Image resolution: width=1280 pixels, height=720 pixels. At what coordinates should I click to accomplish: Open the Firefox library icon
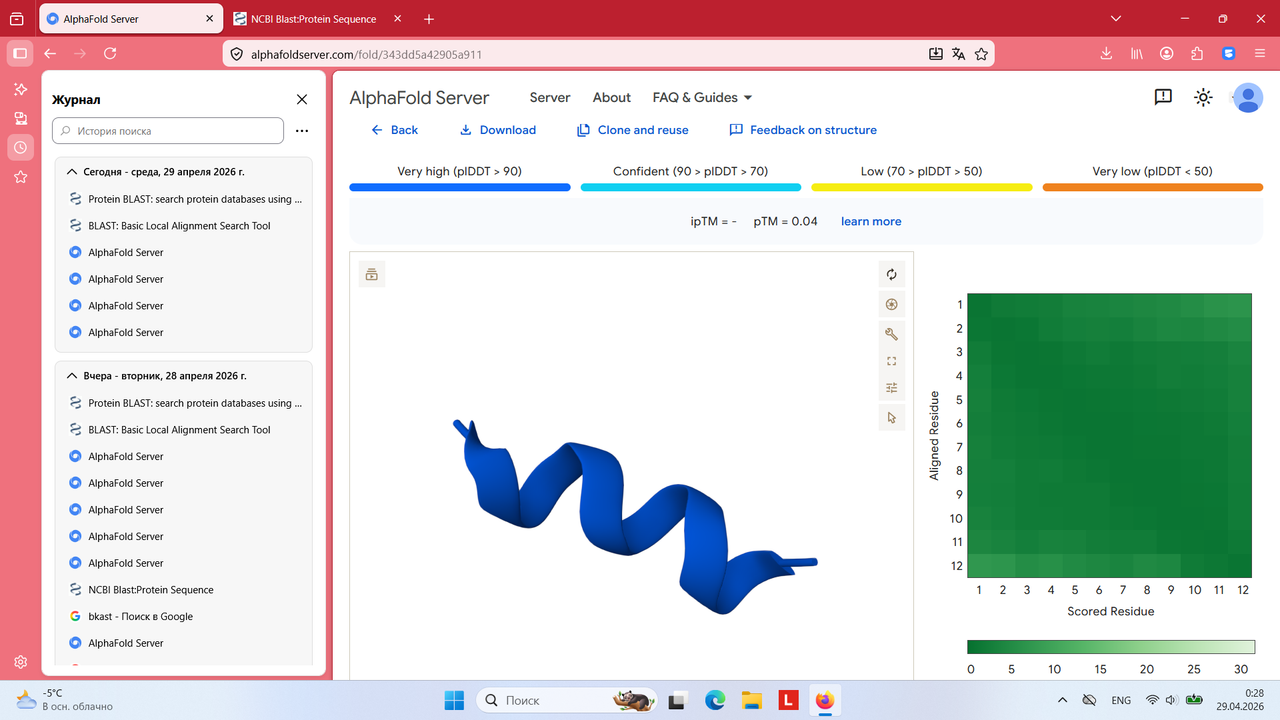(1137, 54)
